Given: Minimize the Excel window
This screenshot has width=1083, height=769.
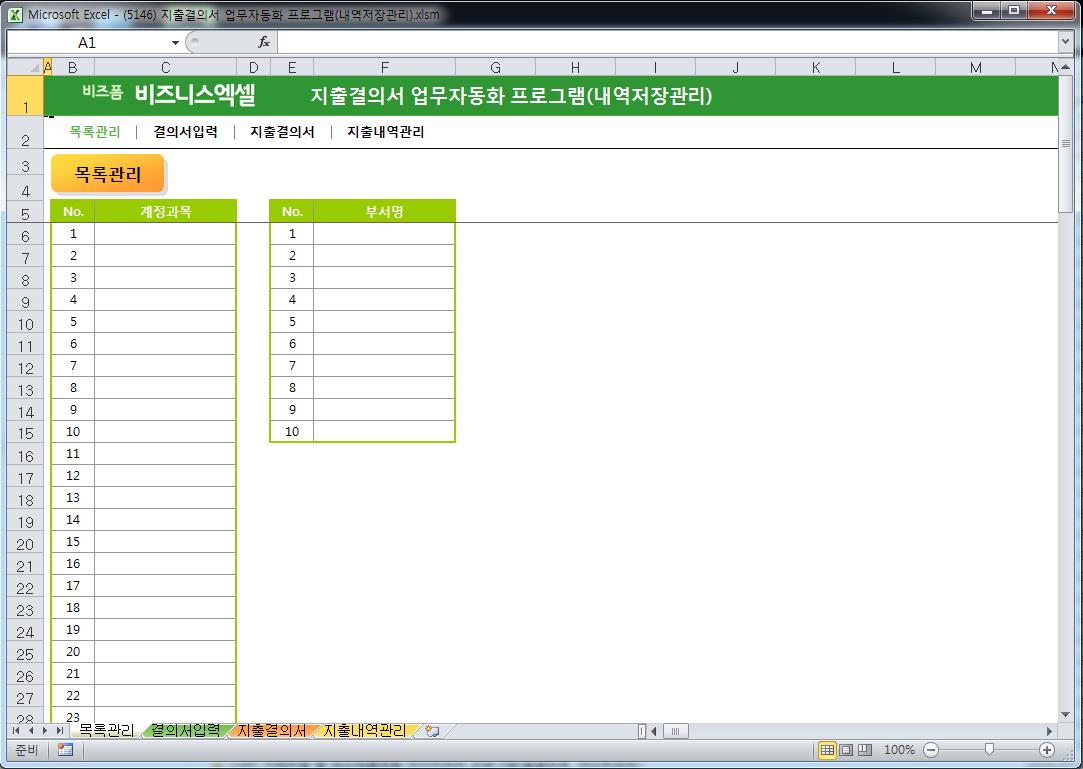Looking at the screenshot, I should [988, 10].
